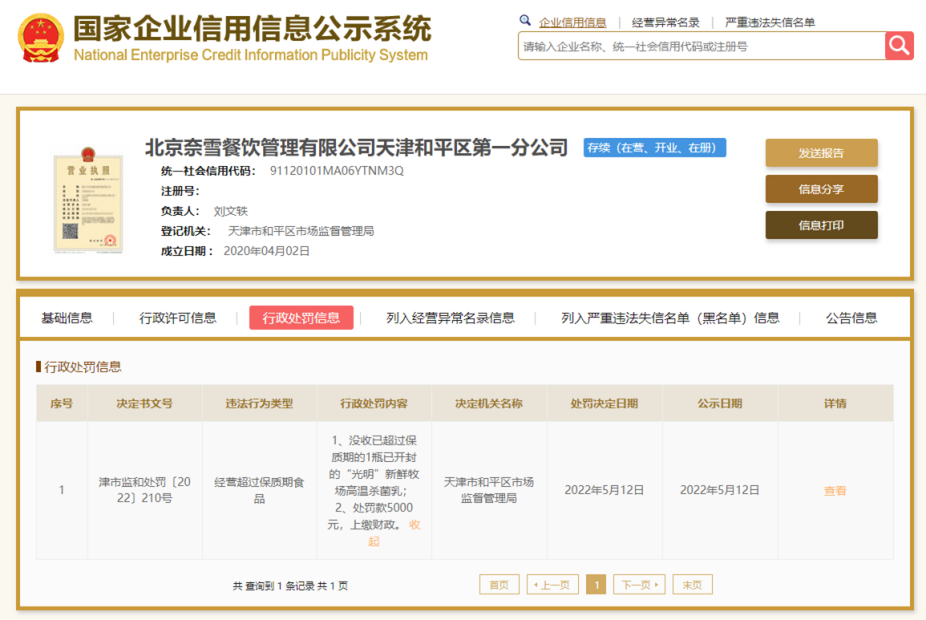Click the 天津市和平区市场监督管理局 cell in the penalty table
Screen dimensions: 926x620
[489, 490]
